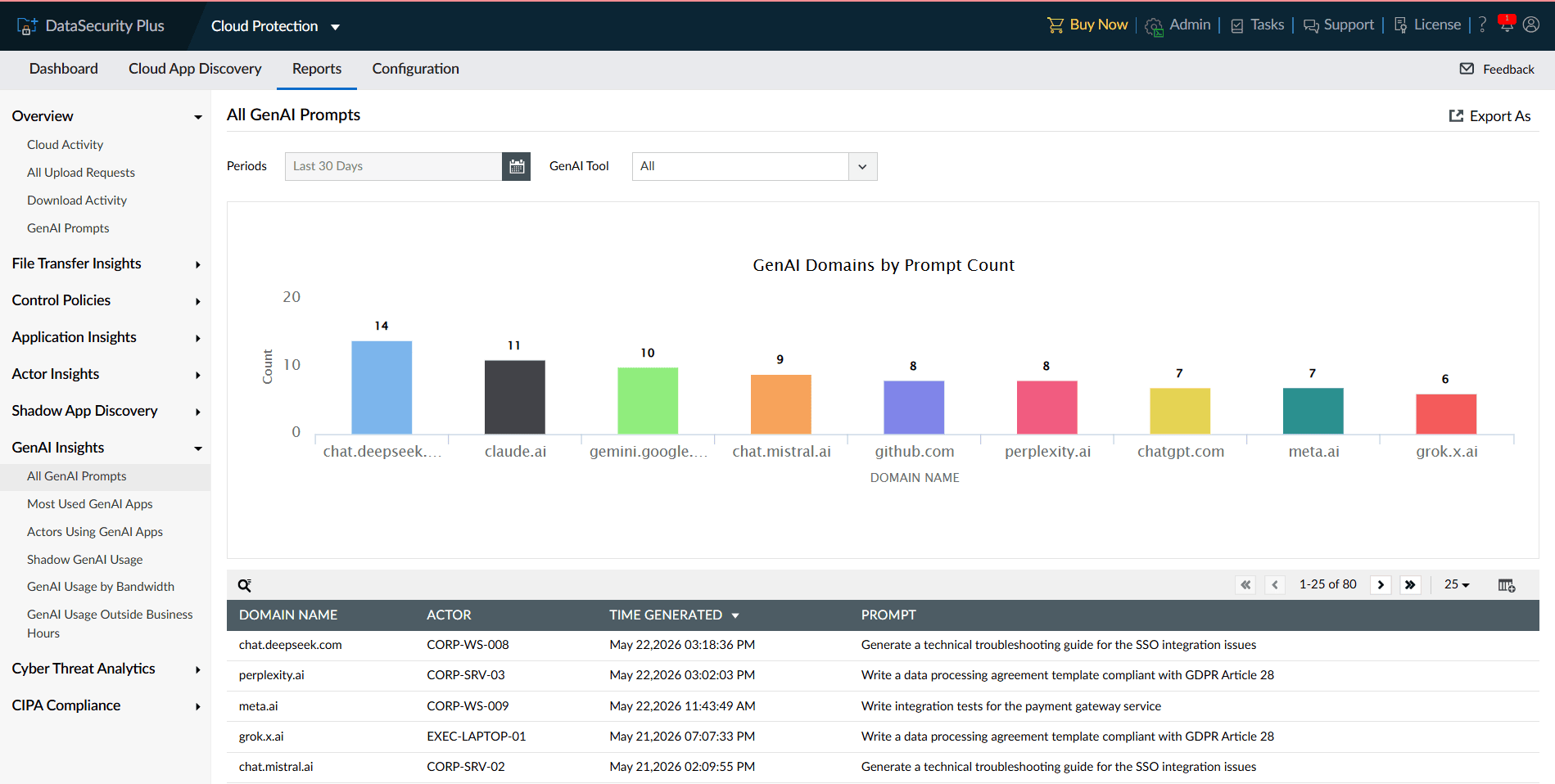Open the GenAI Tool dropdown
1555x784 pixels.
click(x=754, y=167)
